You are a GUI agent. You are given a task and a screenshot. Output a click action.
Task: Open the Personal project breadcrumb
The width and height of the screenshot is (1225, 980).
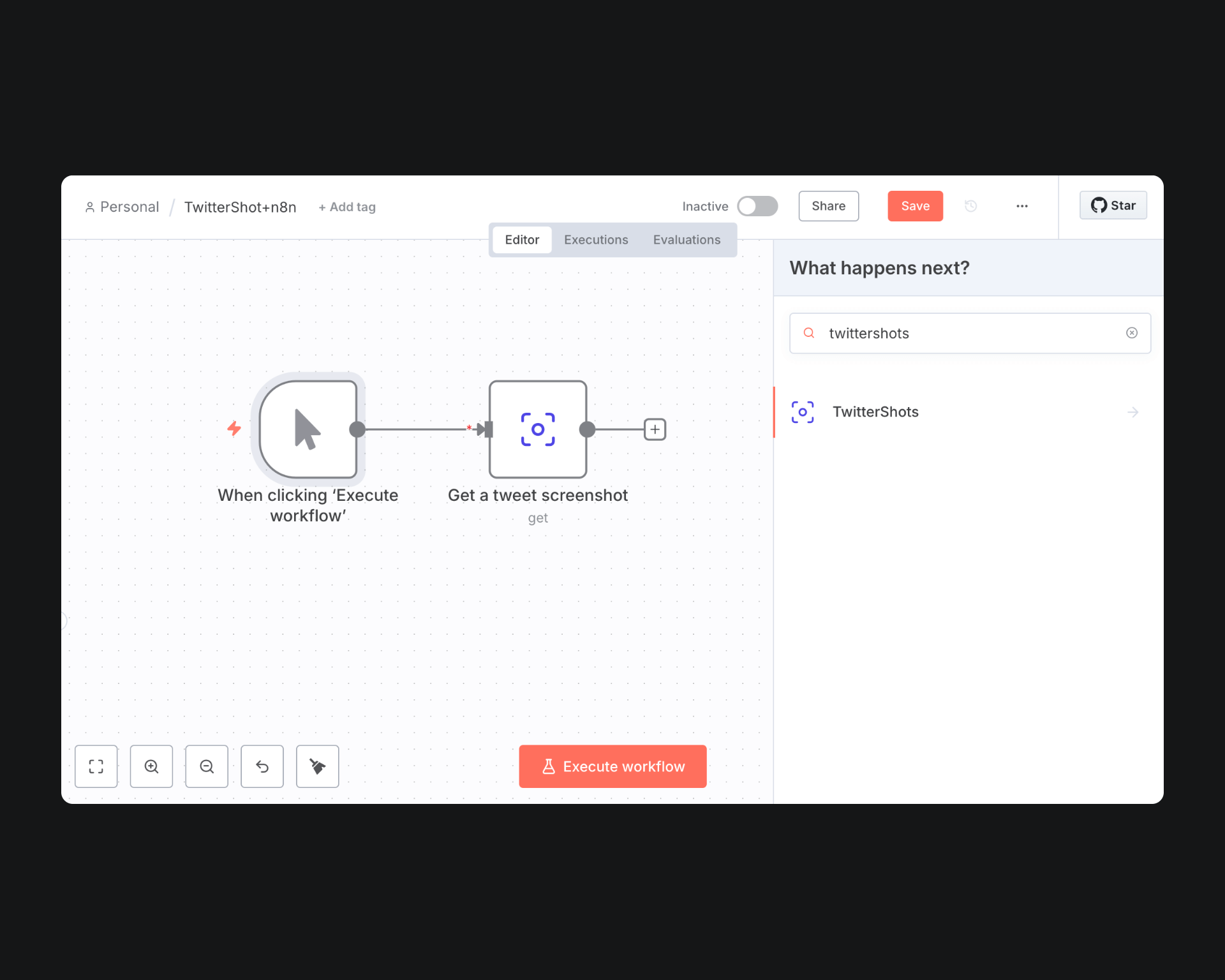pyautogui.click(x=122, y=207)
